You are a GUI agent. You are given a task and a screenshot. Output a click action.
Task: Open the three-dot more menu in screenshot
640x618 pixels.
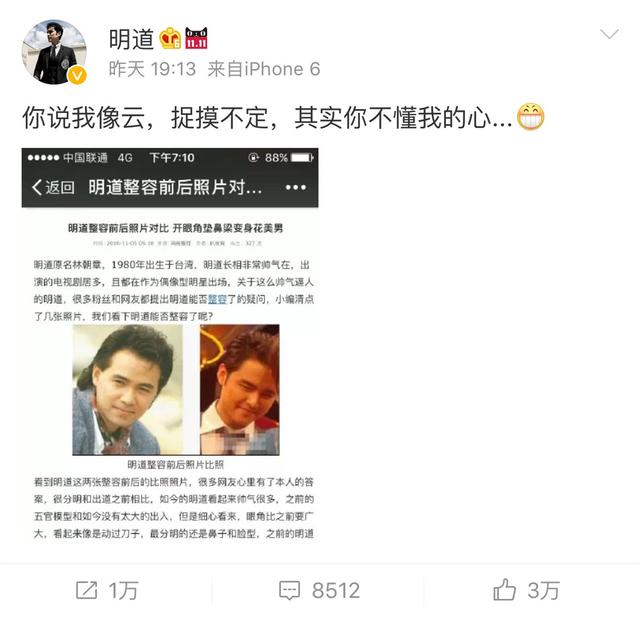coord(296,187)
